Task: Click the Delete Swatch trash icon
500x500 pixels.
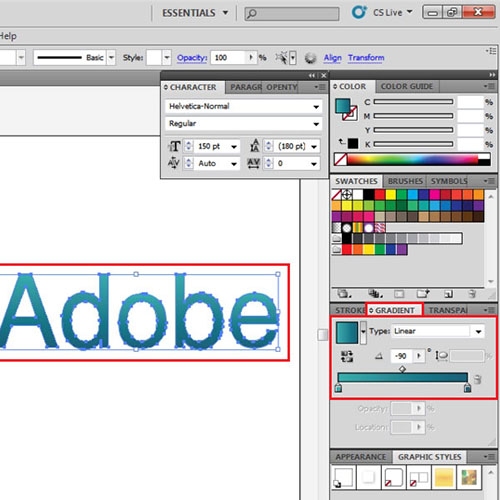Action: point(472,294)
